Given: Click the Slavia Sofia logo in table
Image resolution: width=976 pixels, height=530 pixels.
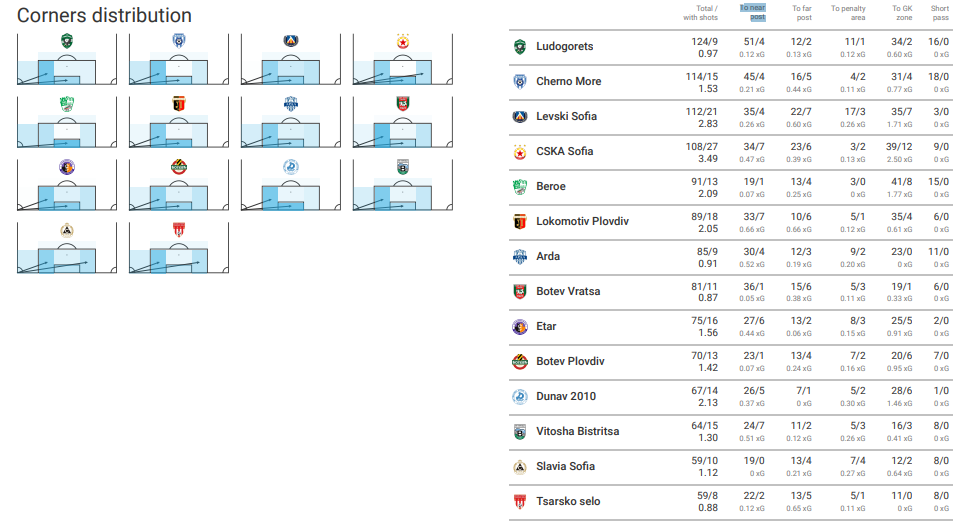Looking at the screenshot, I should tap(520, 466).
